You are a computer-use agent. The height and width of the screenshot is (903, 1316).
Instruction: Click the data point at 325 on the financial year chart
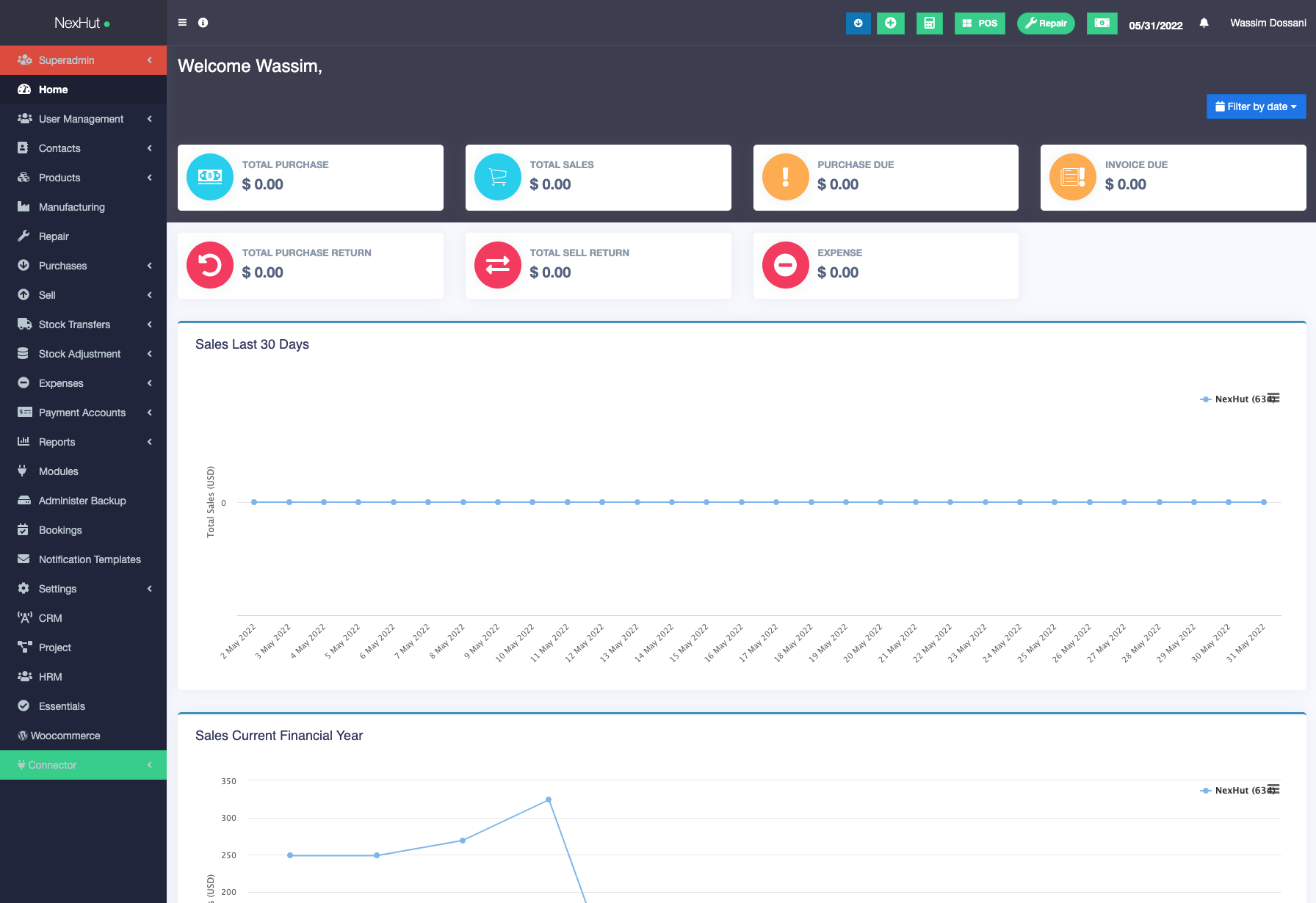(549, 799)
